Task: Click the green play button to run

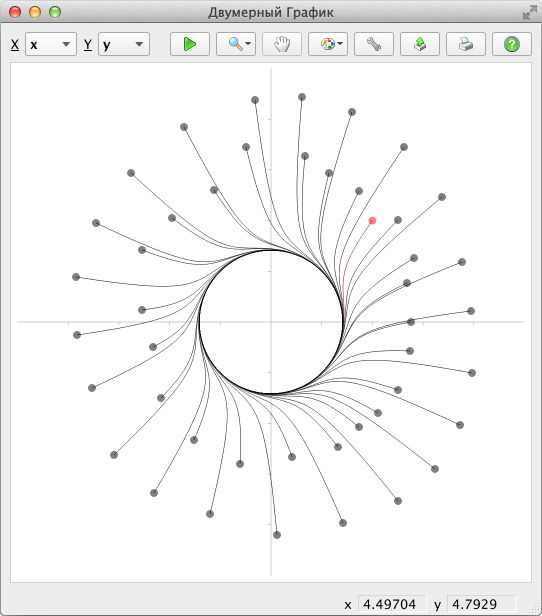Action: (190, 44)
